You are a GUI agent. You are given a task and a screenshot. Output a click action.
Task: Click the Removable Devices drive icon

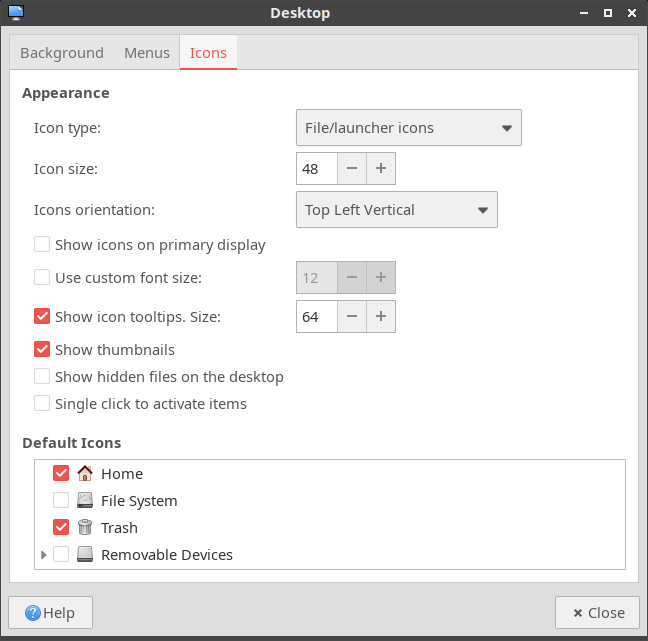tap(85, 555)
